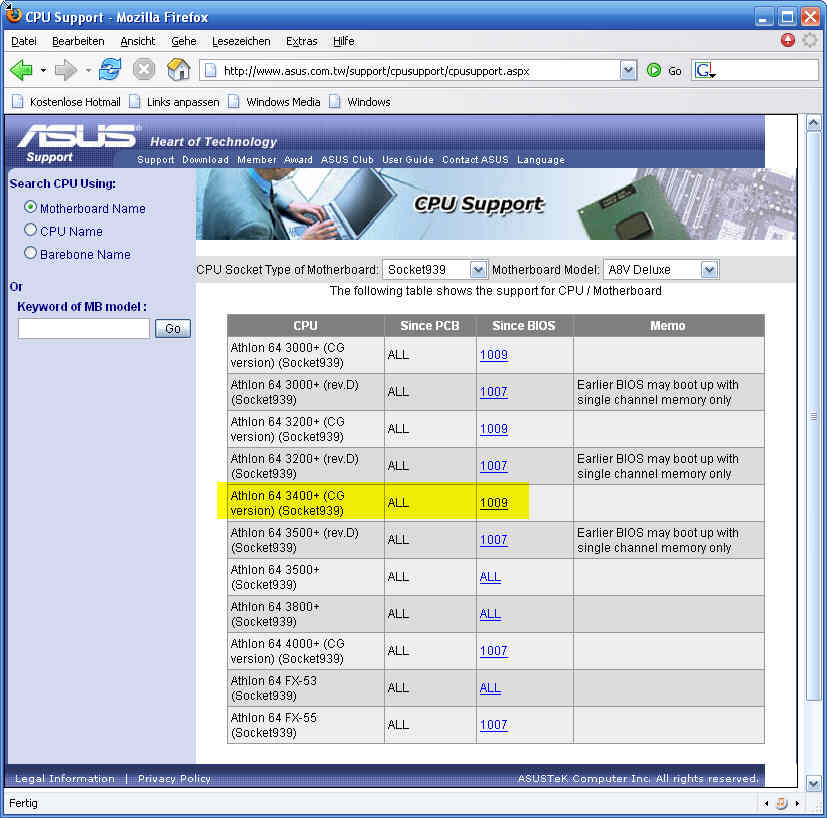Click BIOS 1009 link for Athlon 64 3000+ CG
The width and height of the screenshot is (827, 818).
click(494, 355)
